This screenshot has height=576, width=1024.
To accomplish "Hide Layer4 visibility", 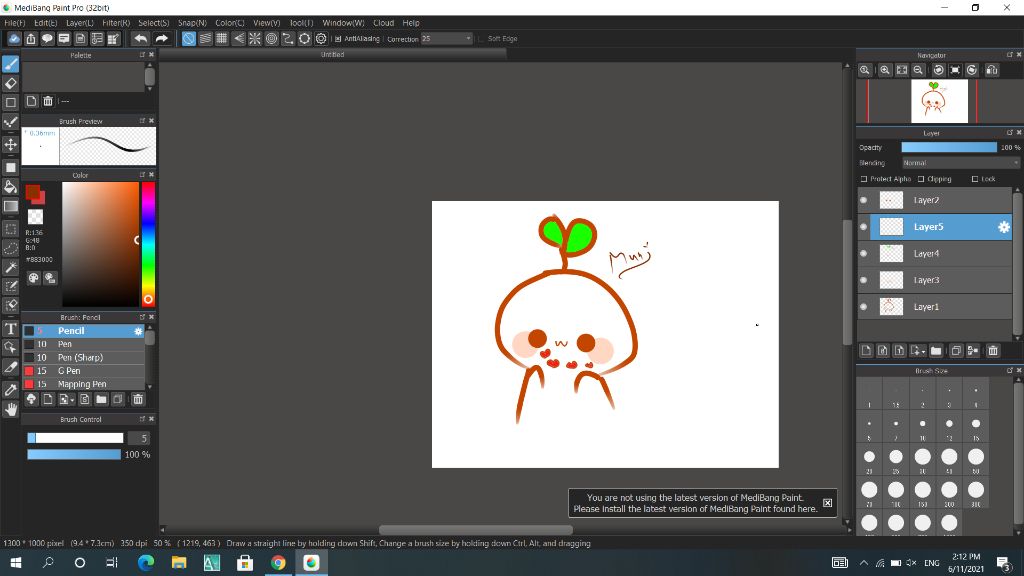I will pos(864,253).
